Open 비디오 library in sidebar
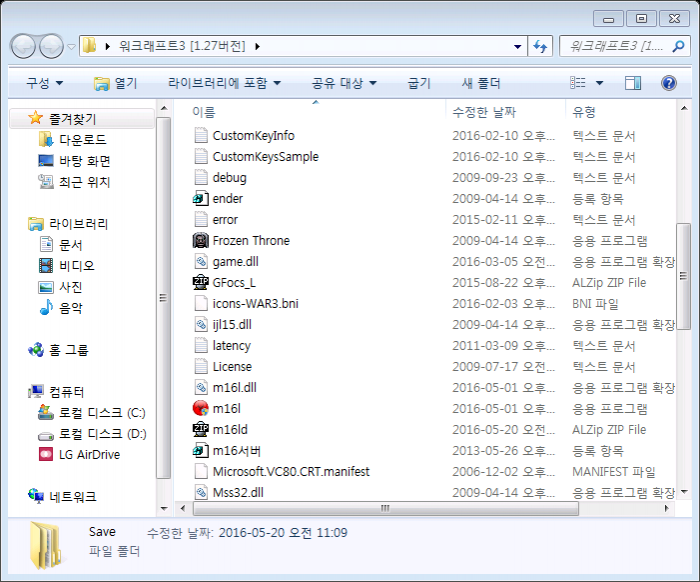The image size is (700, 582). point(67,266)
